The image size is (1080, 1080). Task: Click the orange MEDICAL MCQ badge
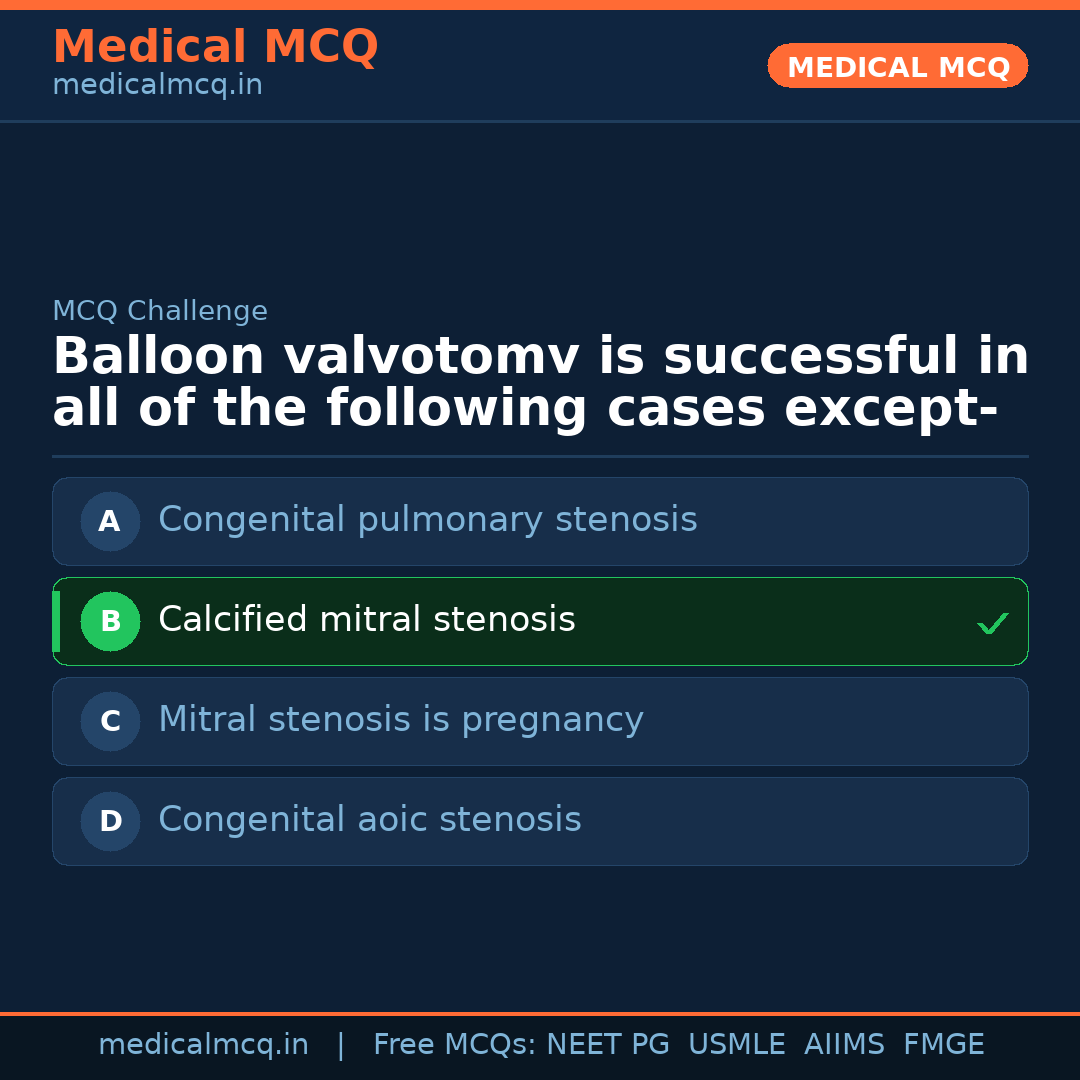point(897,67)
